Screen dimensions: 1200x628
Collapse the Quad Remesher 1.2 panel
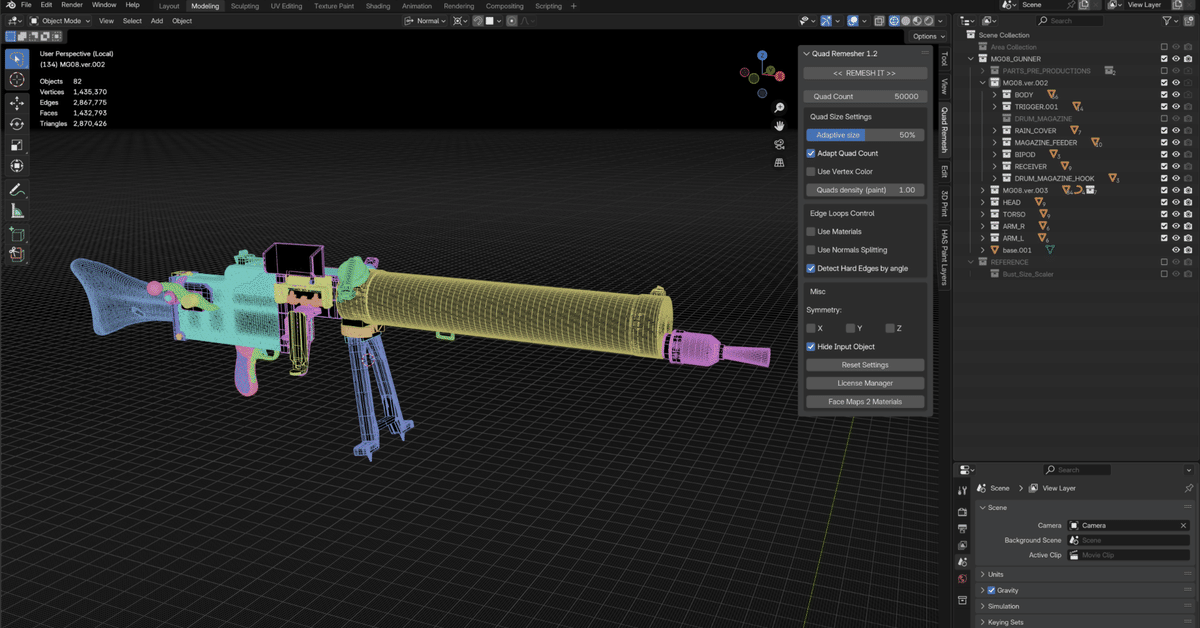point(808,53)
